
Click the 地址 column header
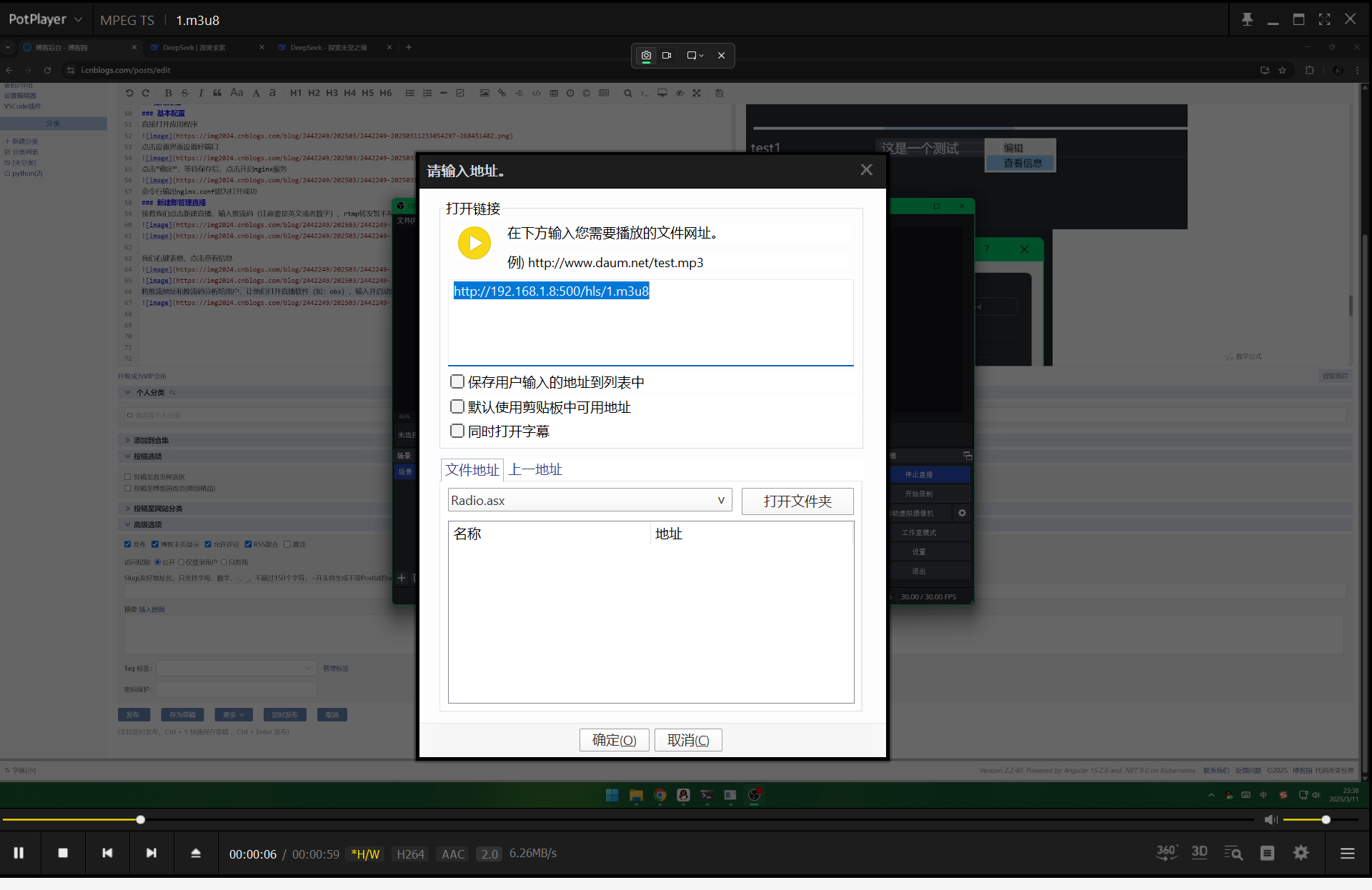tap(752, 534)
